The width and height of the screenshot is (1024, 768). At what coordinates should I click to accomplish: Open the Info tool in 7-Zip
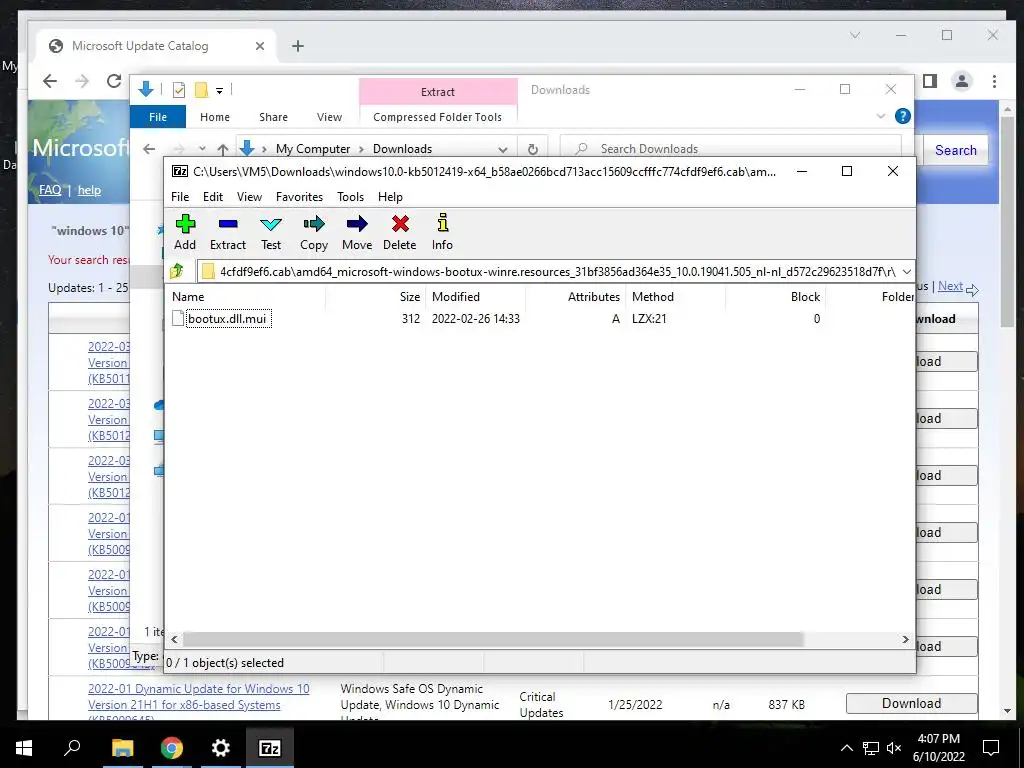442,232
